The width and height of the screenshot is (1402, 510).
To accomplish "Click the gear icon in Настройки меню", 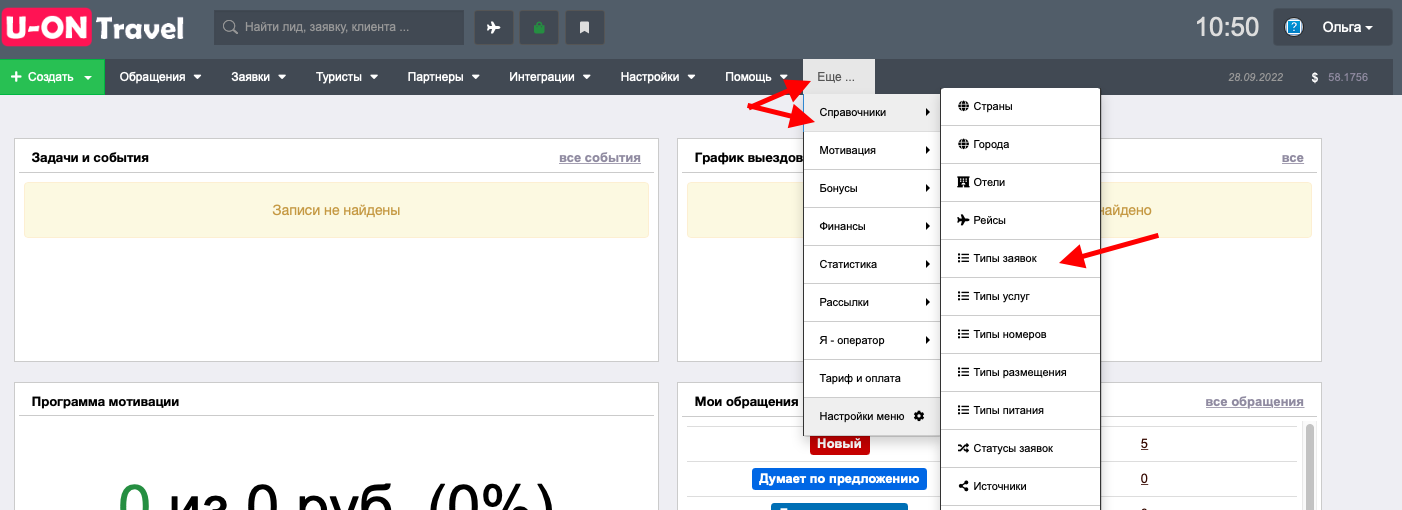I will coord(919,416).
